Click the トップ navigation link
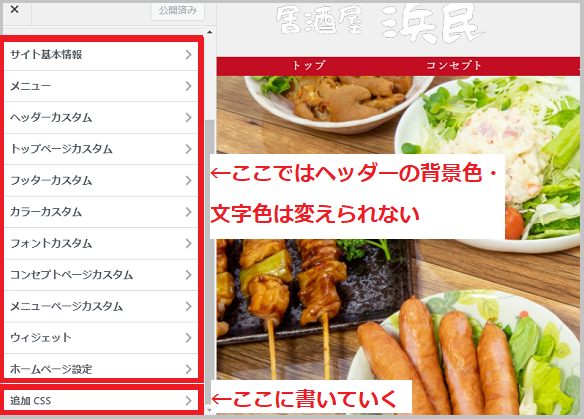Image resolution: width=584 pixels, height=419 pixels. (x=309, y=66)
